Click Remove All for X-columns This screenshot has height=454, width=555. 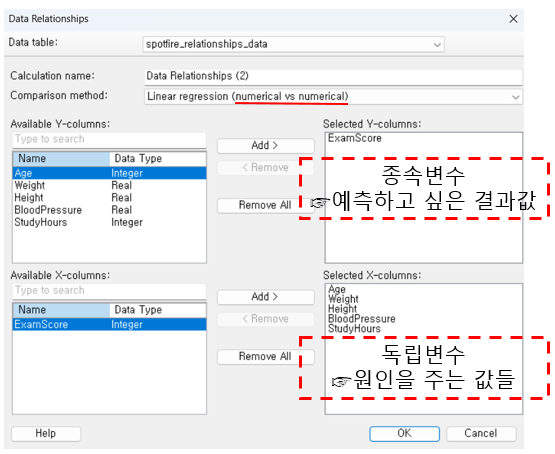(265, 357)
